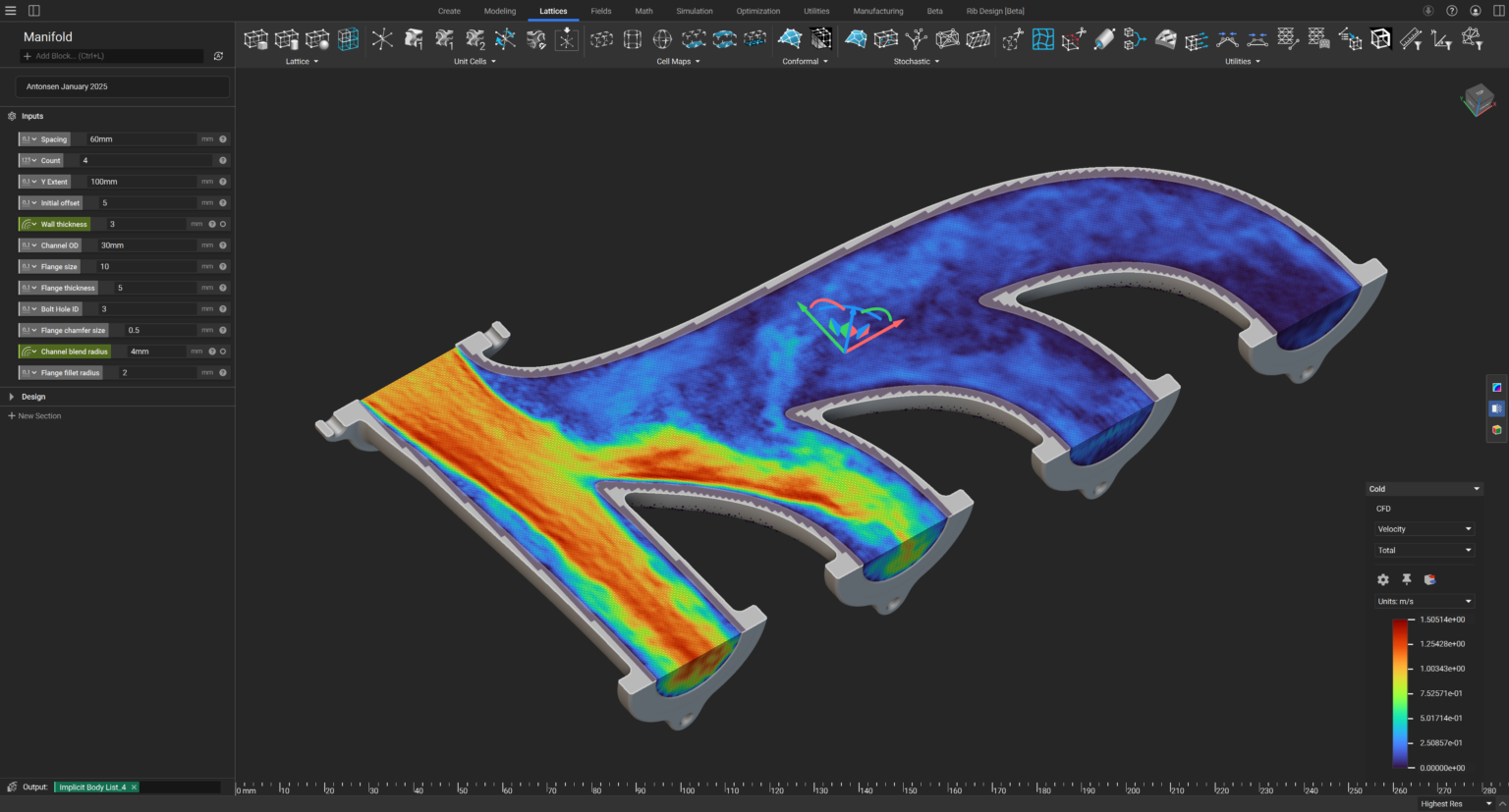Click the highlighted blue grid Utilities icon

click(x=1041, y=39)
